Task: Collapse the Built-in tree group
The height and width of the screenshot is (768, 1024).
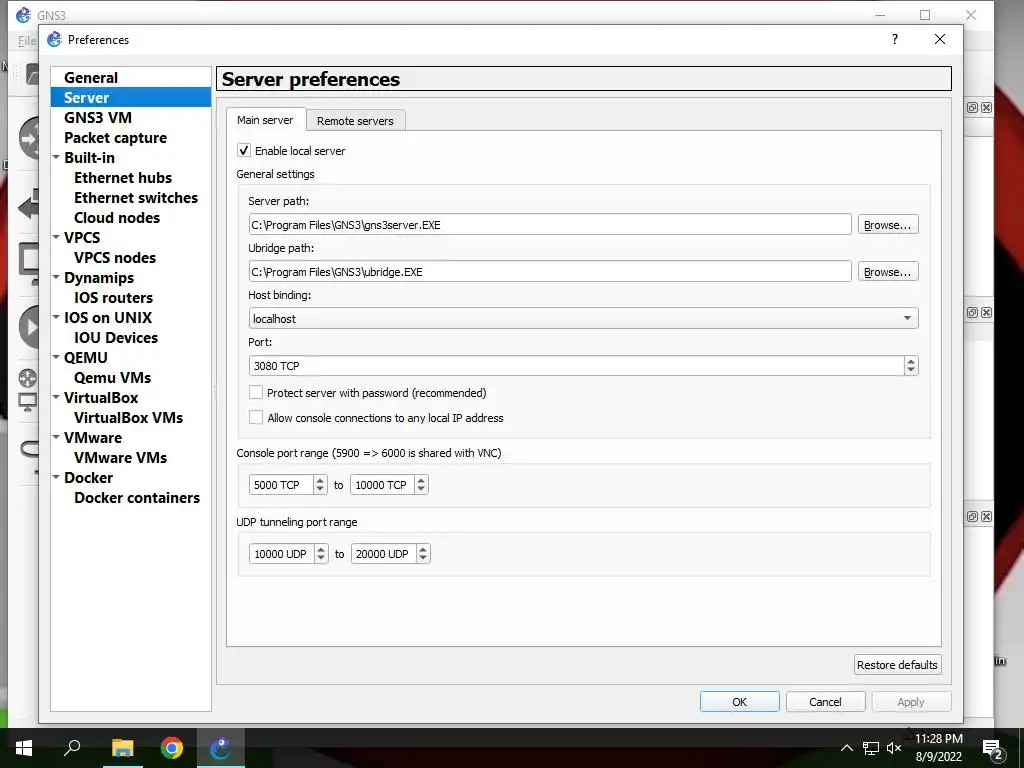Action: click(56, 157)
